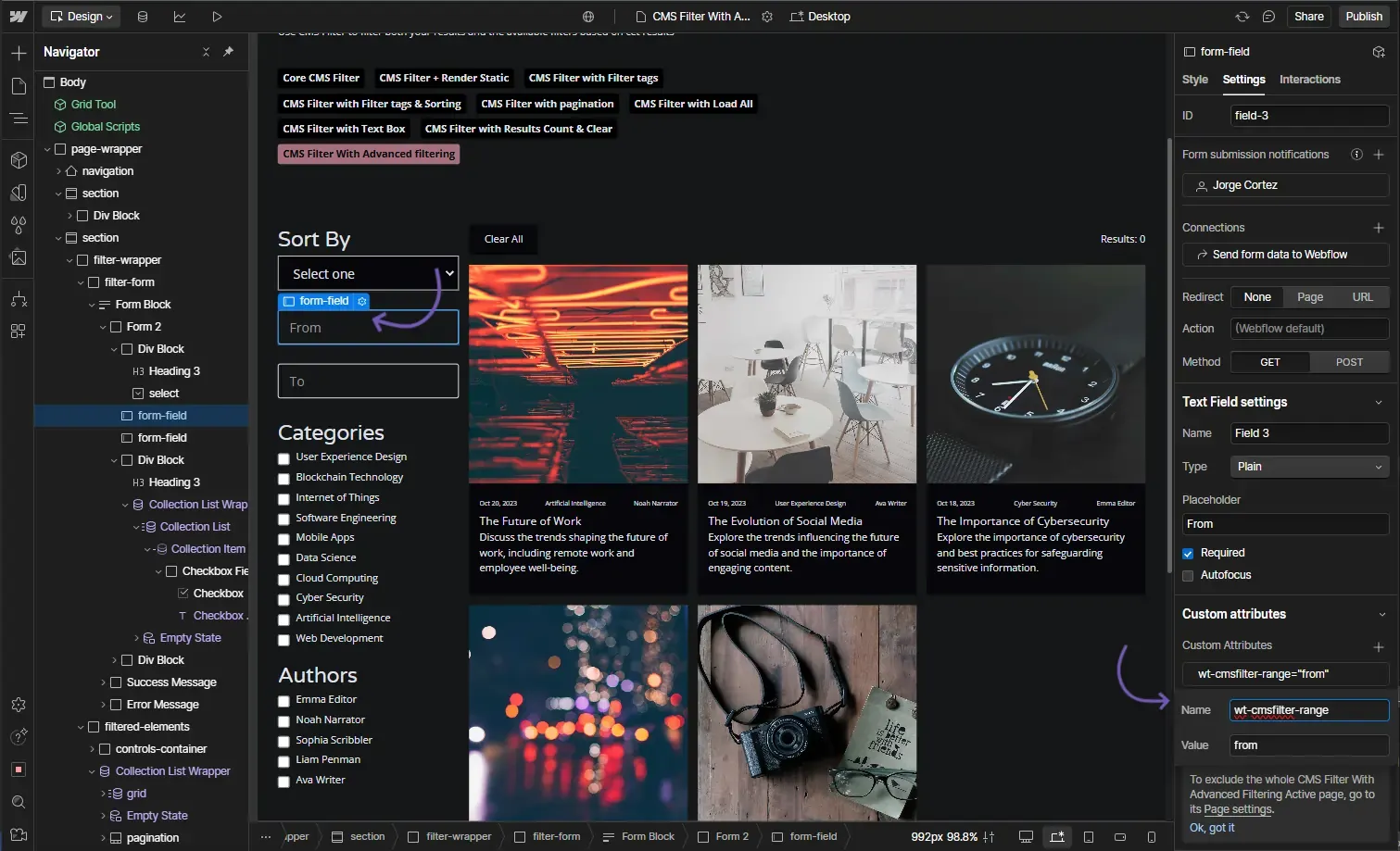Open the Pages panel

tap(19, 86)
